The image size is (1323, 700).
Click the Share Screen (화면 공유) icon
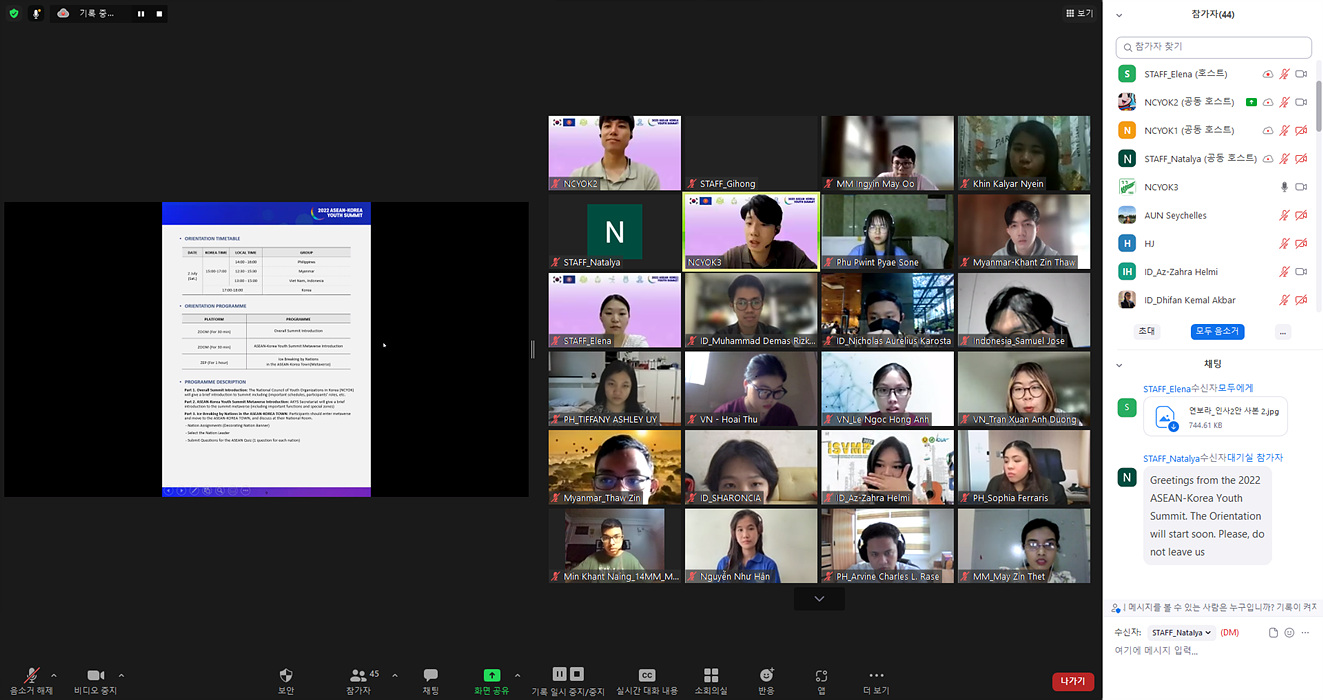click(x=491, y=677)
